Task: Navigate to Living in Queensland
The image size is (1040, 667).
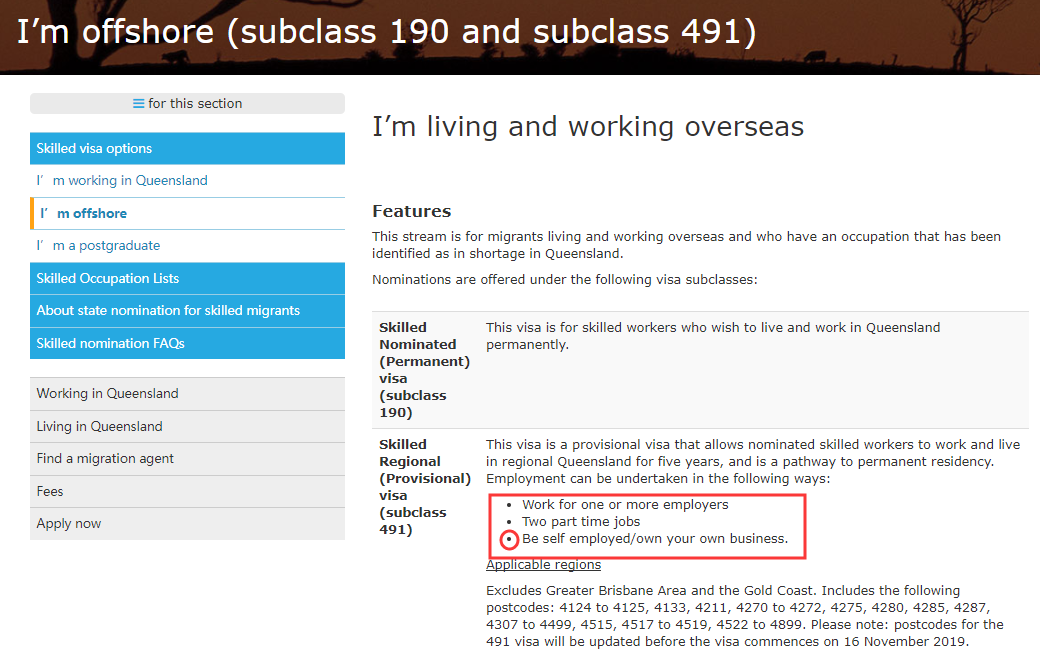Action: (x=99, y=426)
